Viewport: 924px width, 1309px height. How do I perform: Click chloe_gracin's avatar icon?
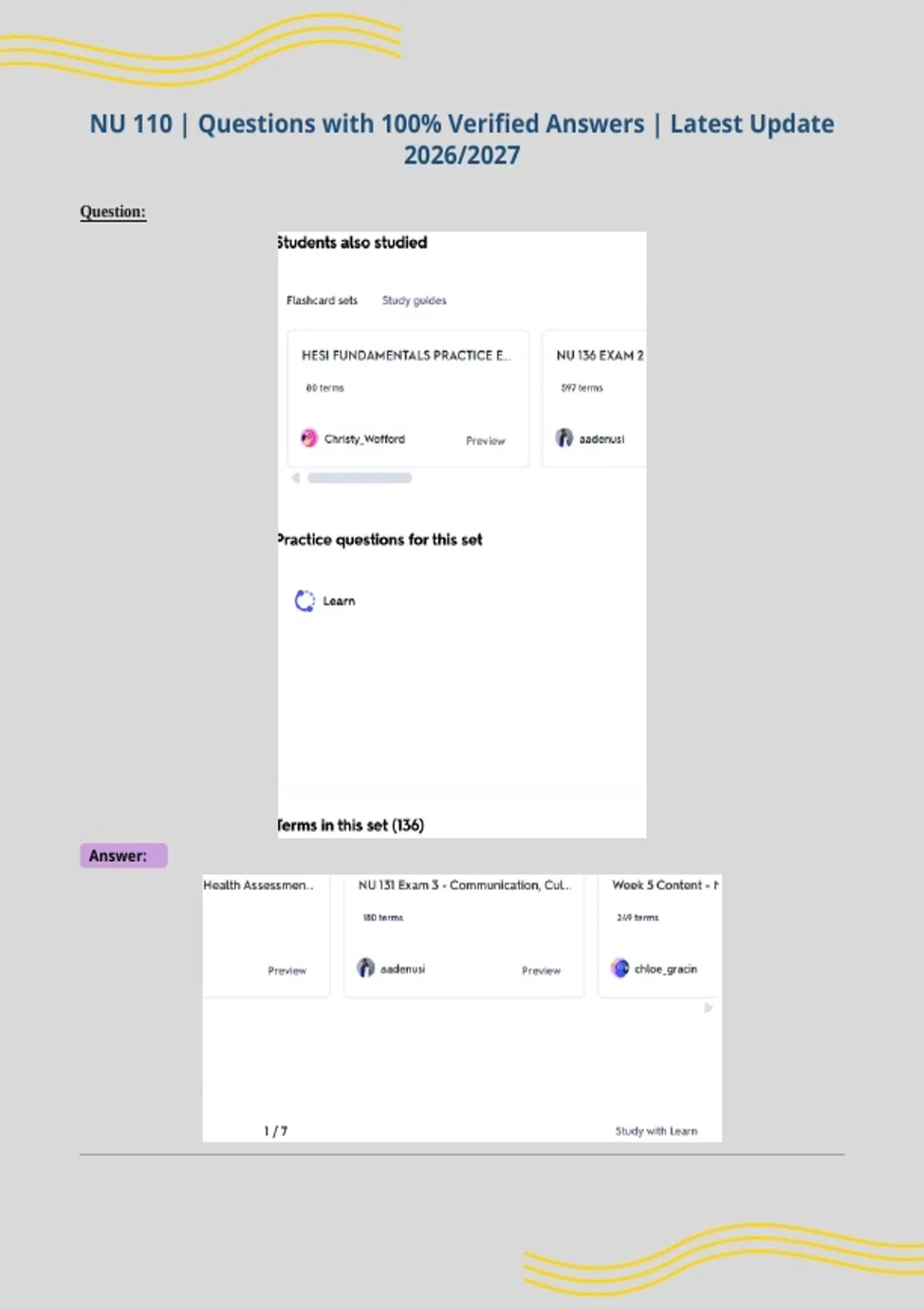tap(620, 968)
